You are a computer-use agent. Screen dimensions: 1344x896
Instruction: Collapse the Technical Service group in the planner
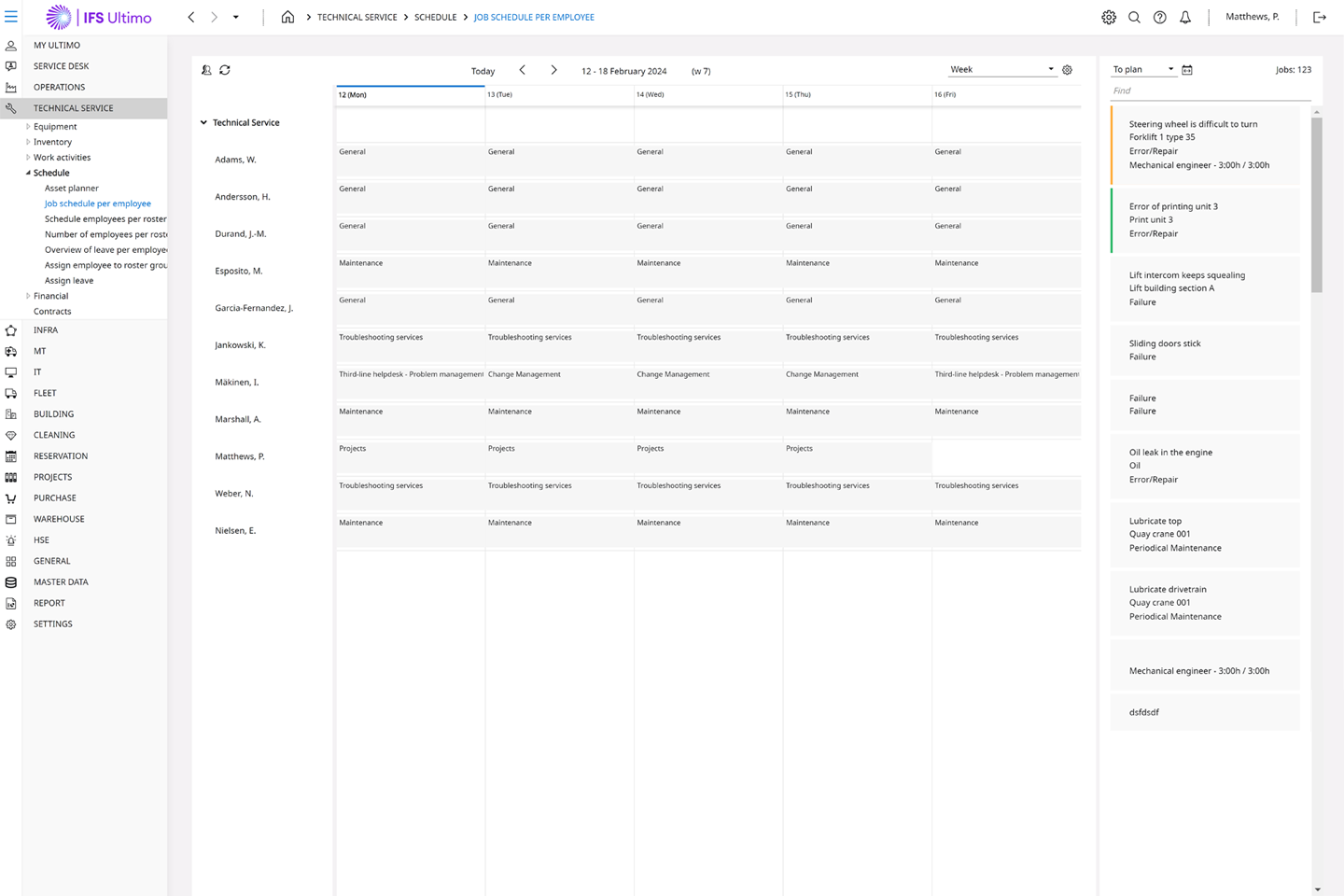[203, 122]
